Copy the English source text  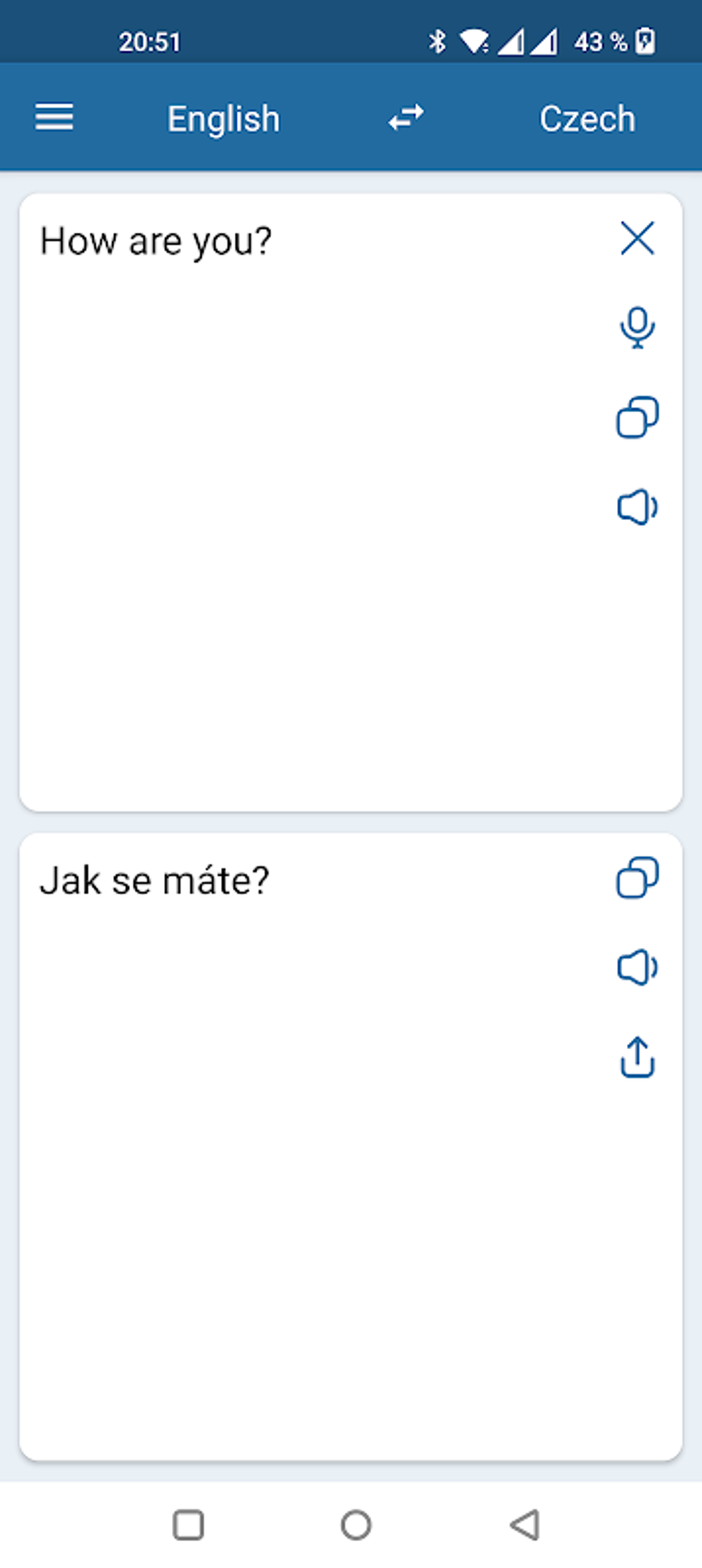tap(637, 417)
